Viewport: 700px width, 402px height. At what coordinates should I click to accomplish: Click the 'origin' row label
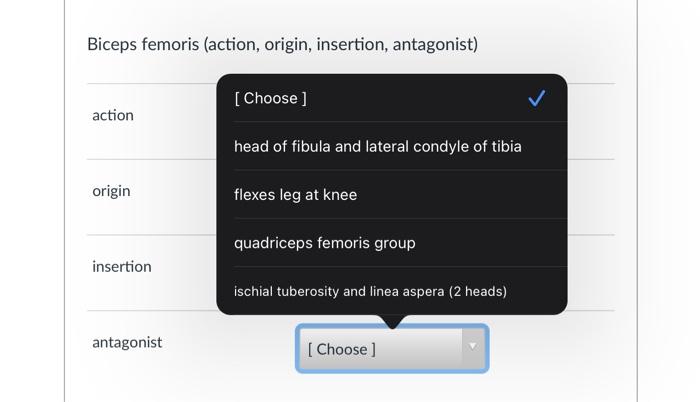point(111,191)
